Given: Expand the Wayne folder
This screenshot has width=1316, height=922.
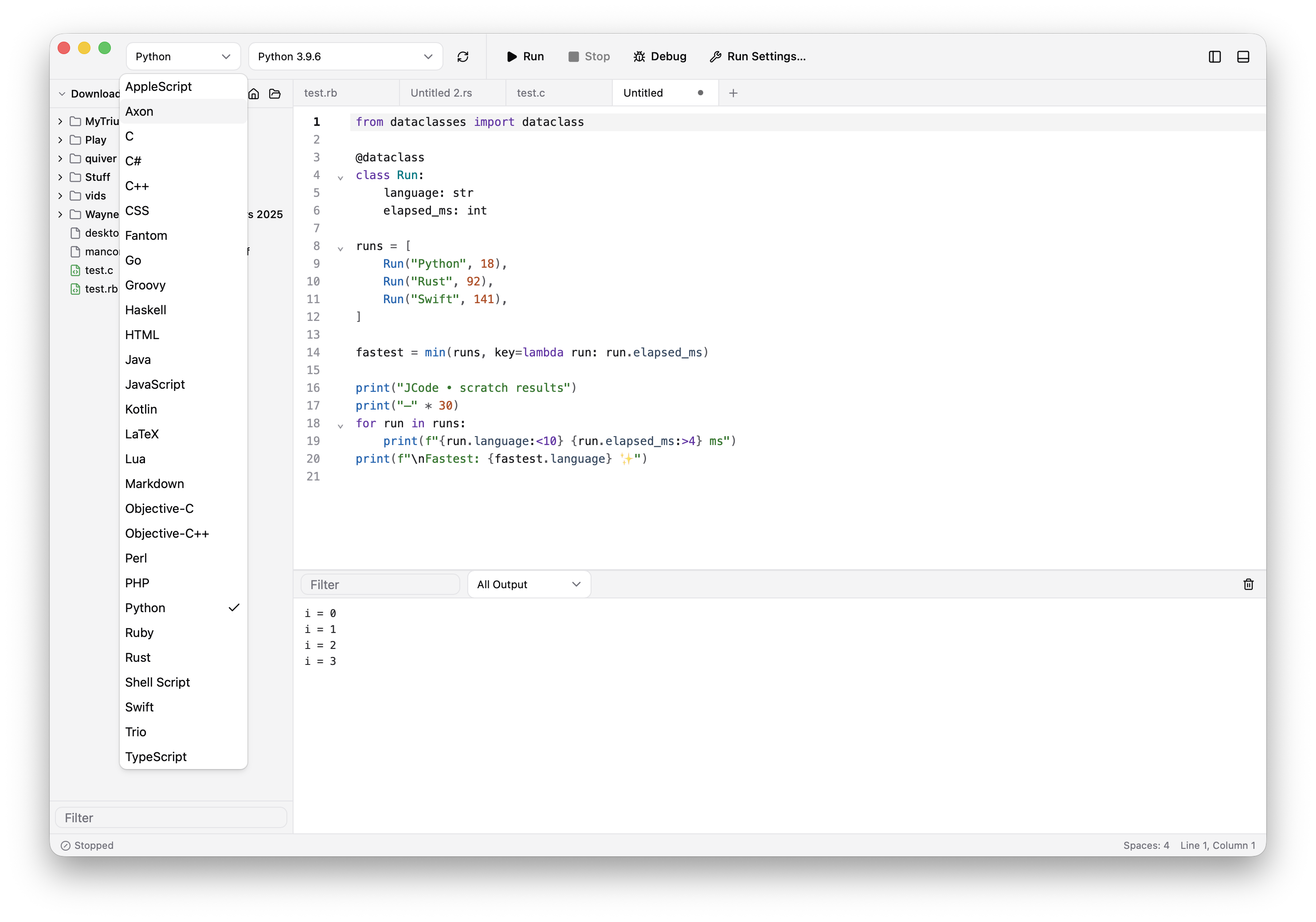Looking at the screenshot, I should [x=60, y=214].
